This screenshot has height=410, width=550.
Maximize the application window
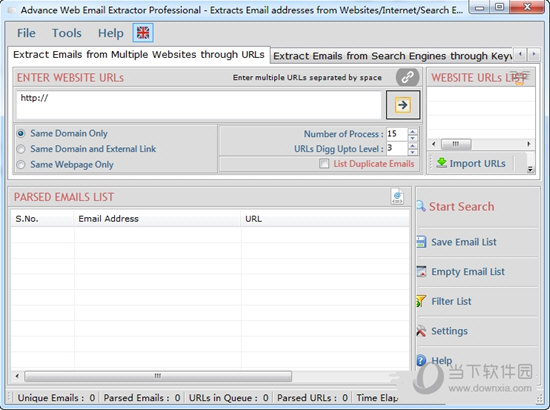[499, 7]
